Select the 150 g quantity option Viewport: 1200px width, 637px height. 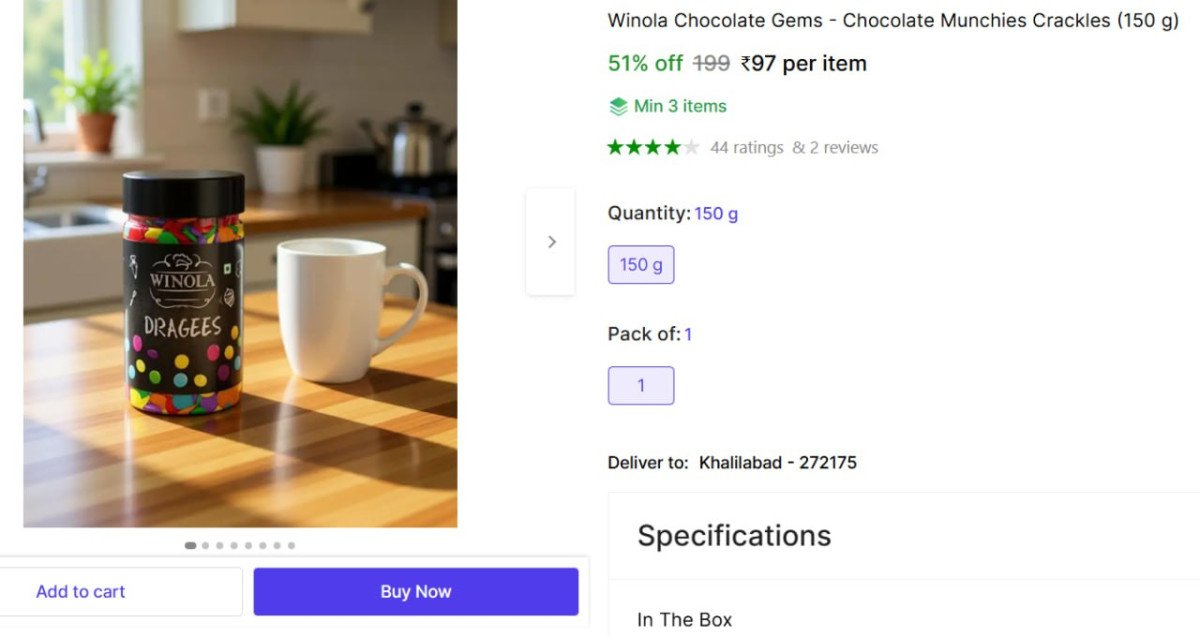(x=641, y=265)
